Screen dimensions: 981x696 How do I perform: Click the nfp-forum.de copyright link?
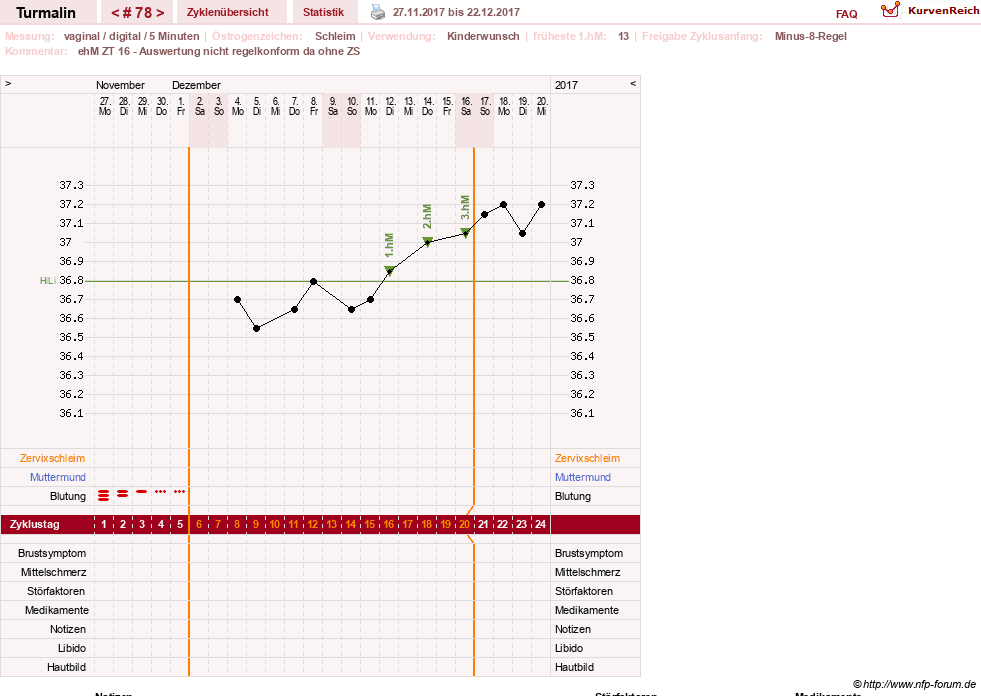[x=914, y=684]
